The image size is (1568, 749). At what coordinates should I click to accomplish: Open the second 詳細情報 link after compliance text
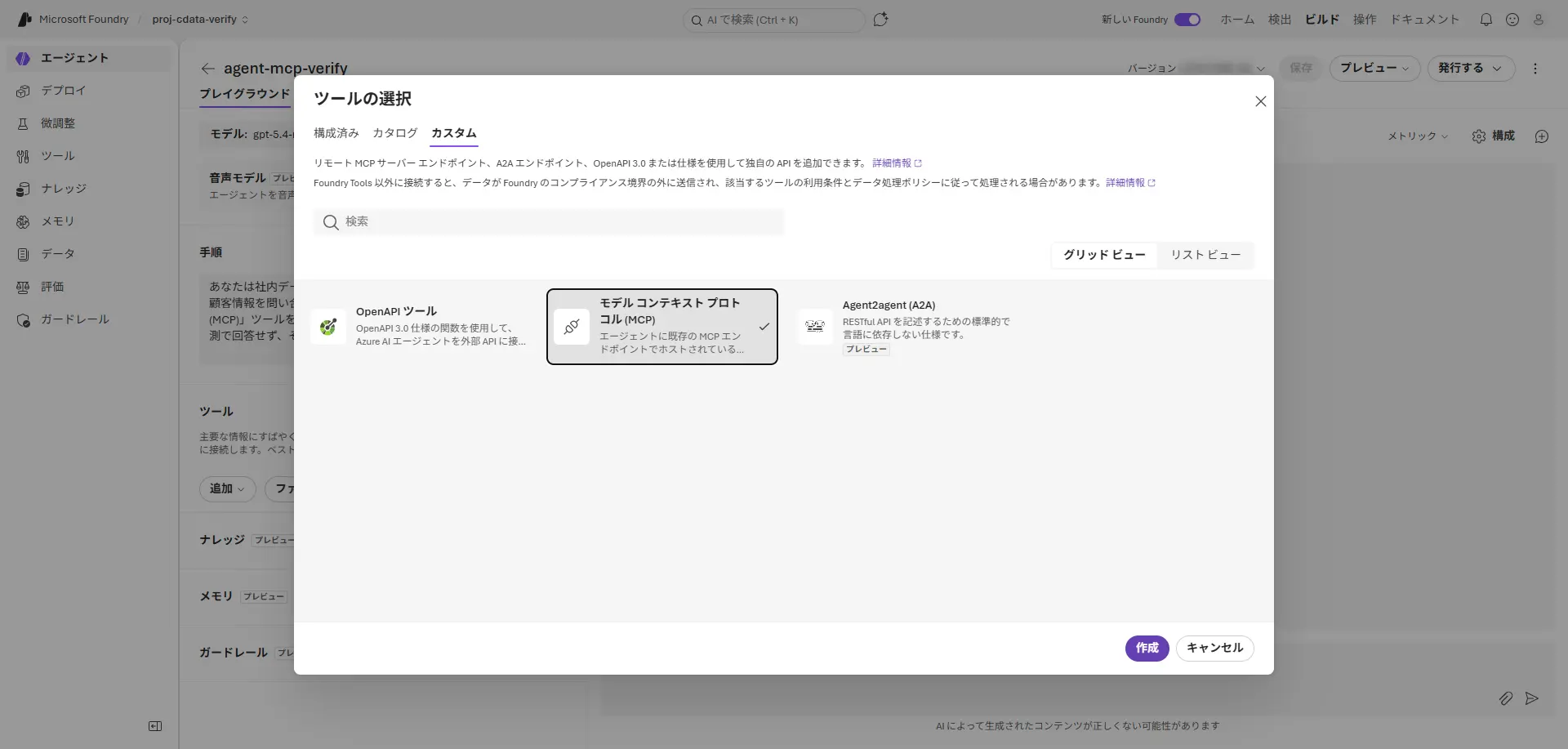point(1130,183)
